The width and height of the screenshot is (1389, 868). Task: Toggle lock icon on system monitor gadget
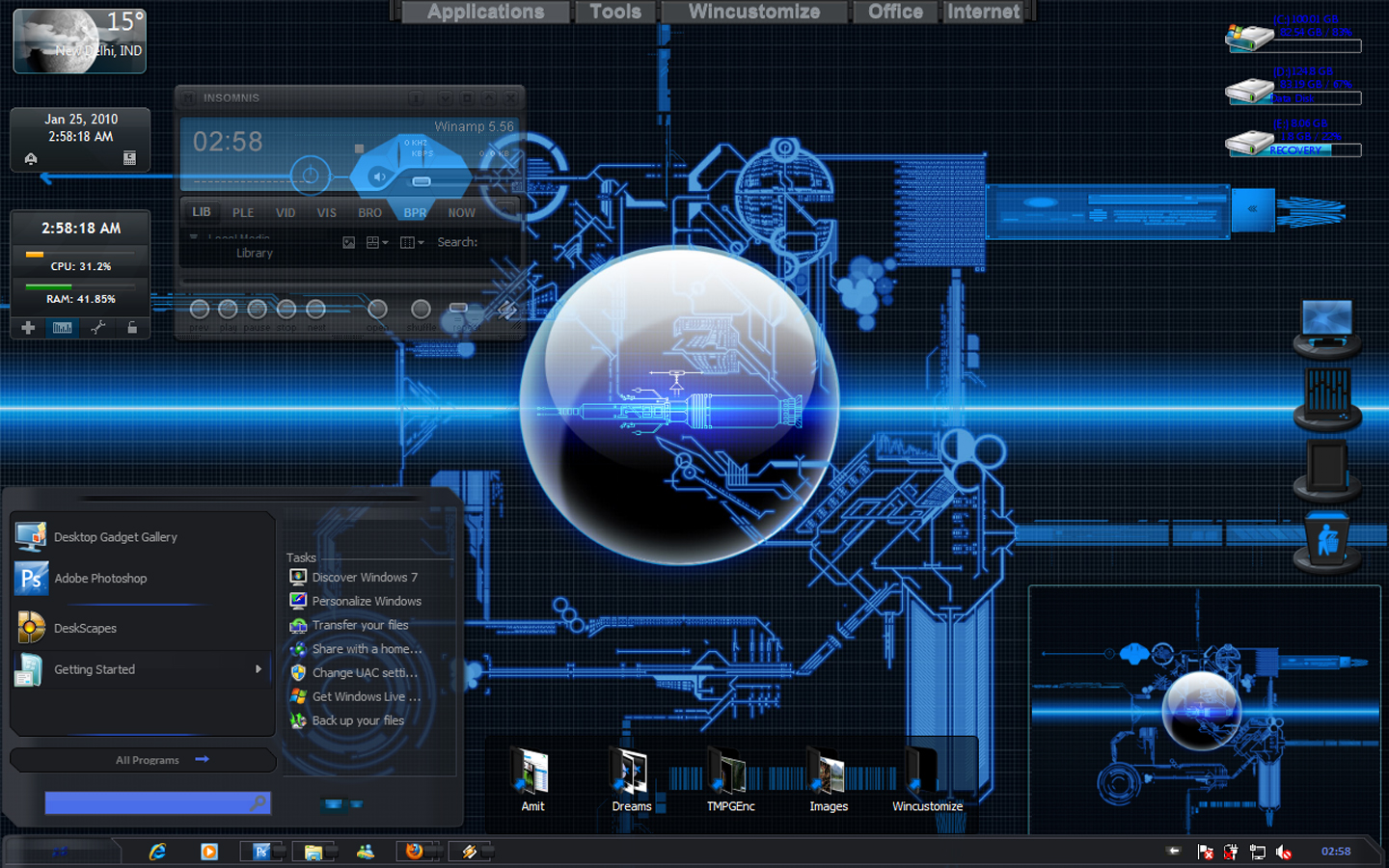click(132, 328)
